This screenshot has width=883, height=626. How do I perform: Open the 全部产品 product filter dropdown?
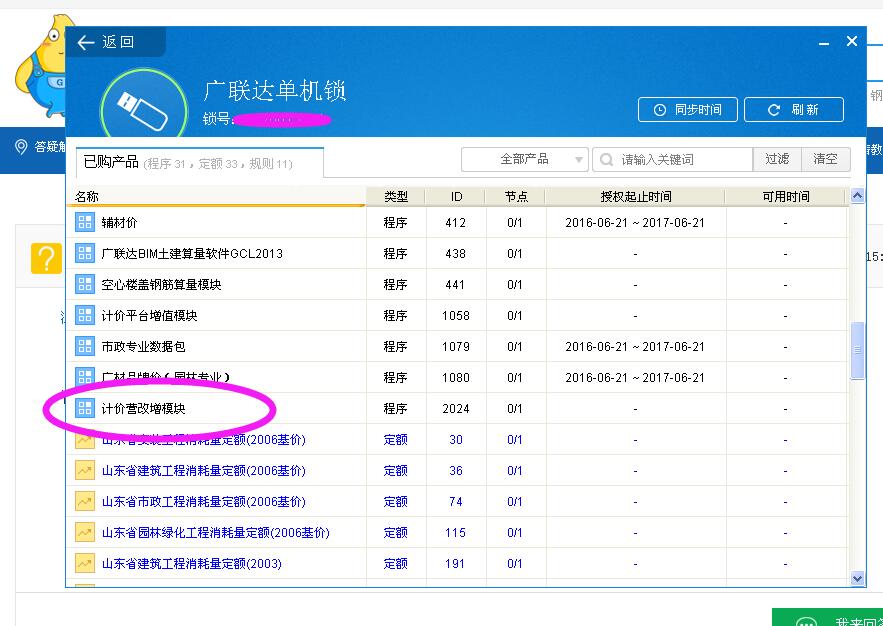(524, 159)
